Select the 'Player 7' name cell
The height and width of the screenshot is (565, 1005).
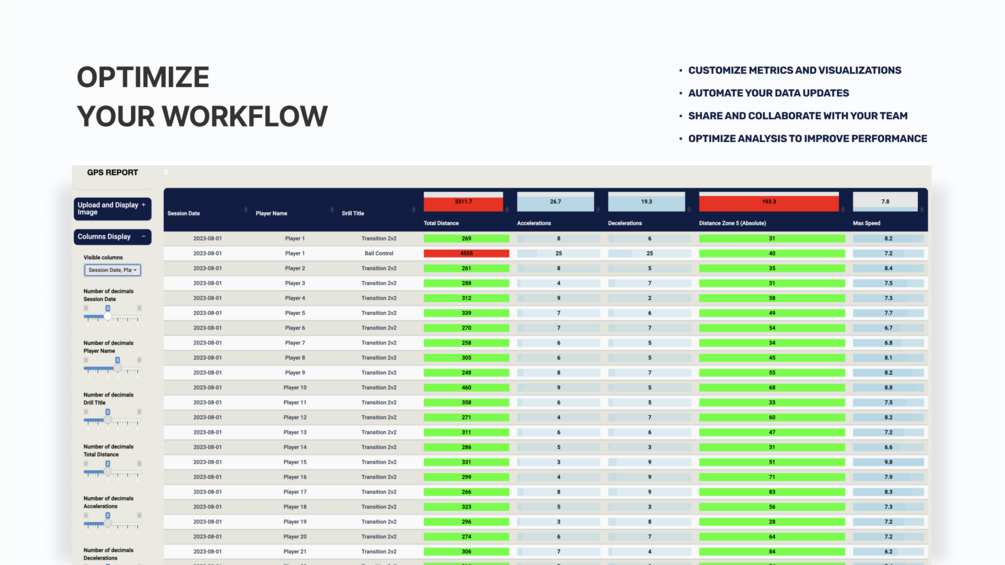click(295, 343)
